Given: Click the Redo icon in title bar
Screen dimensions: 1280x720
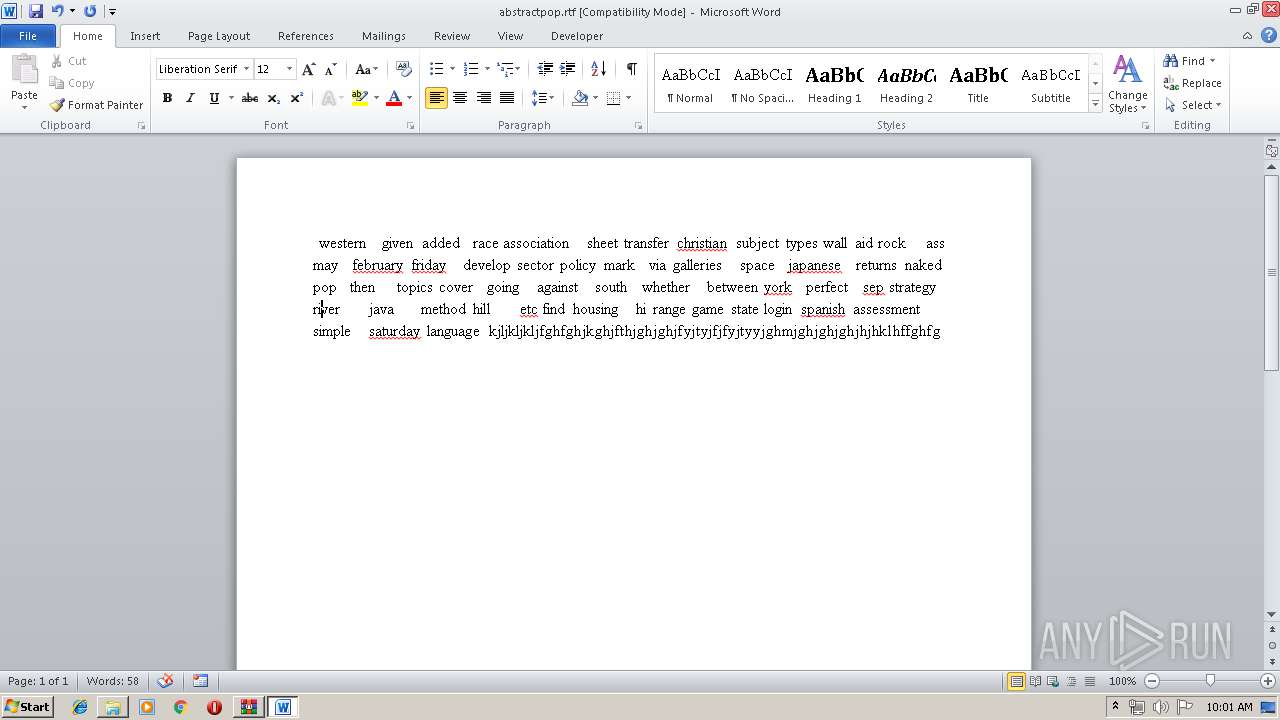Looking at the screenshot, I should [x=90, y=11].
